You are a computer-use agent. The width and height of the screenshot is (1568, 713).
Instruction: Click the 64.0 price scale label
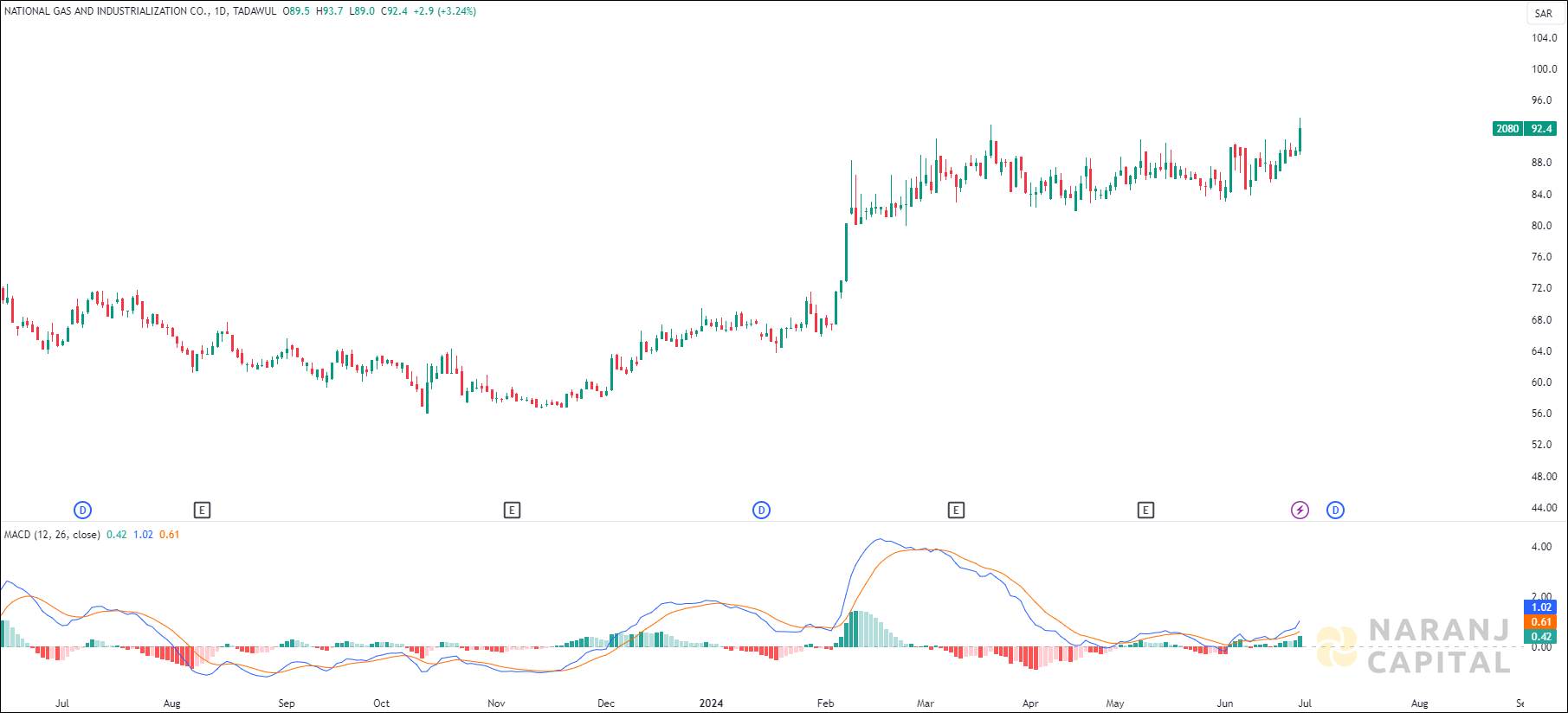1541,351
